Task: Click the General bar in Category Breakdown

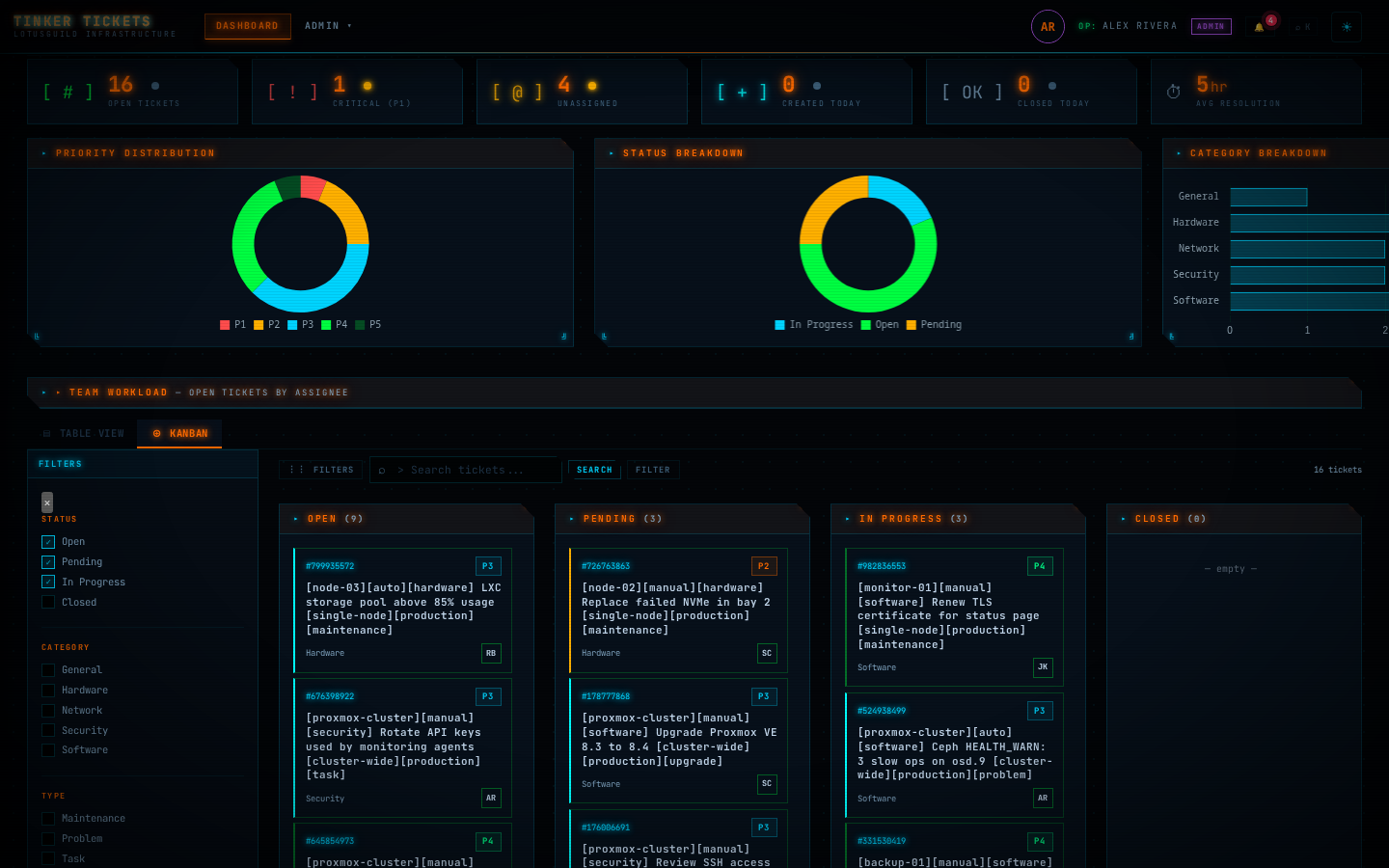Action: pos(1268,197)
